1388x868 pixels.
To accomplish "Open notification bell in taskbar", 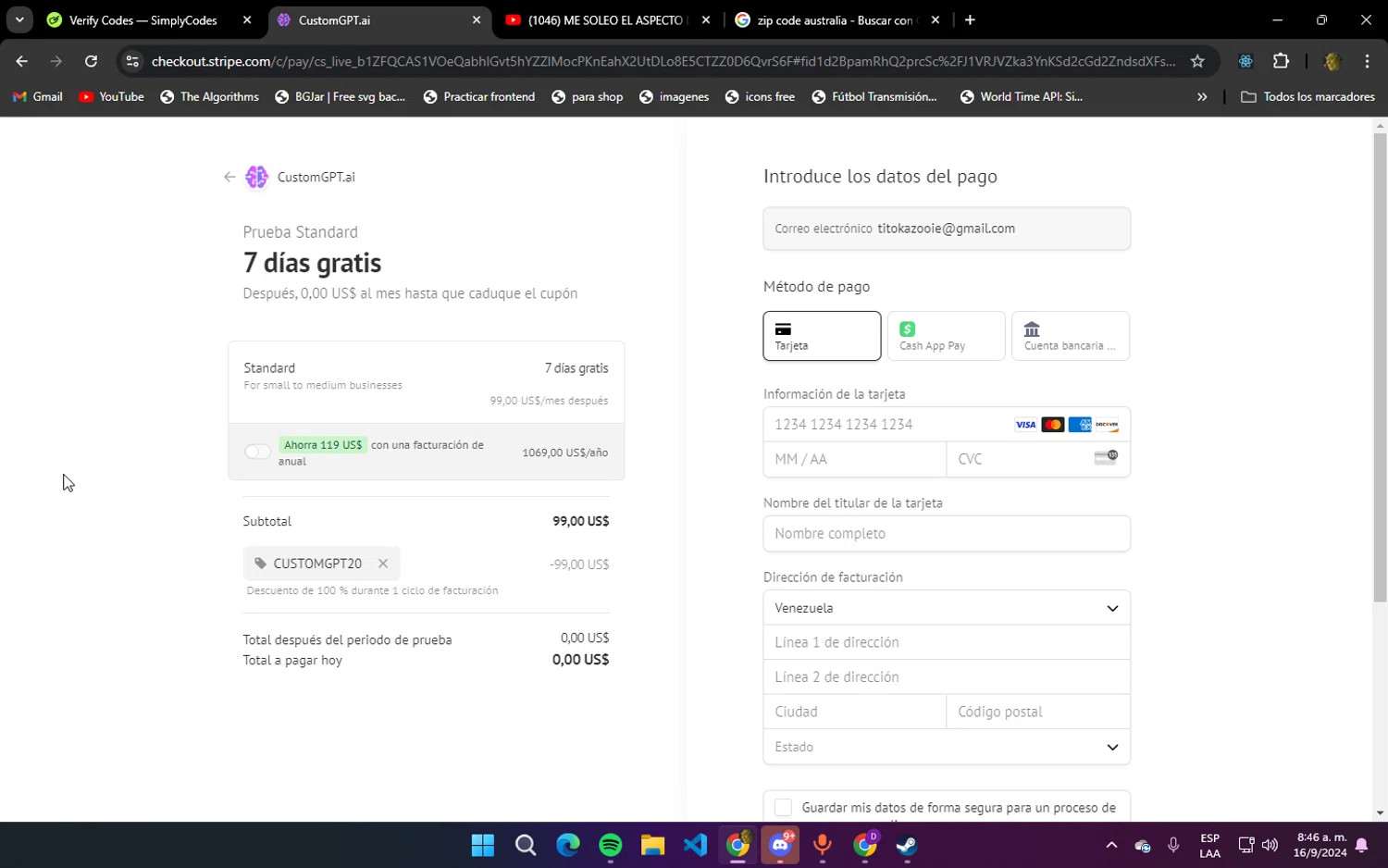I will [x=1362, y=845].
